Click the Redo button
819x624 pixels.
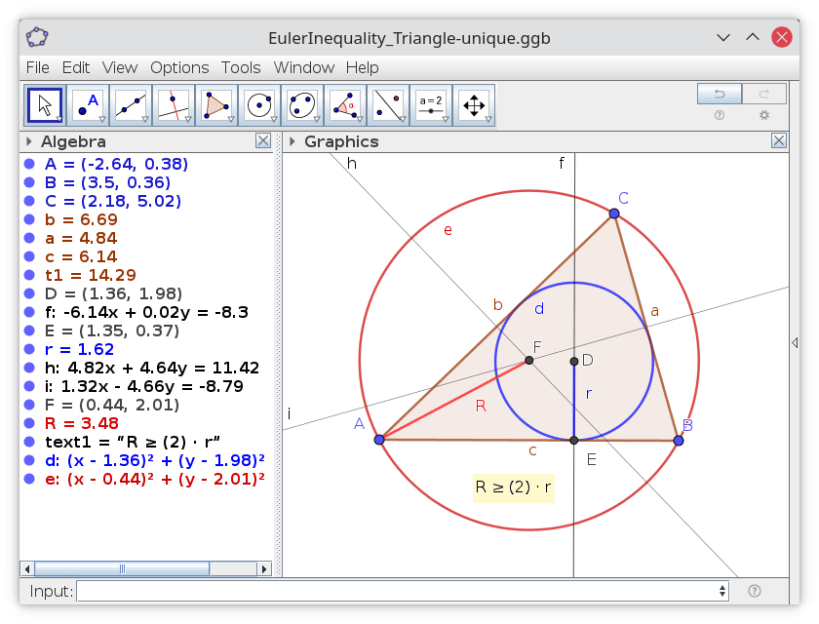coord(764,93)
